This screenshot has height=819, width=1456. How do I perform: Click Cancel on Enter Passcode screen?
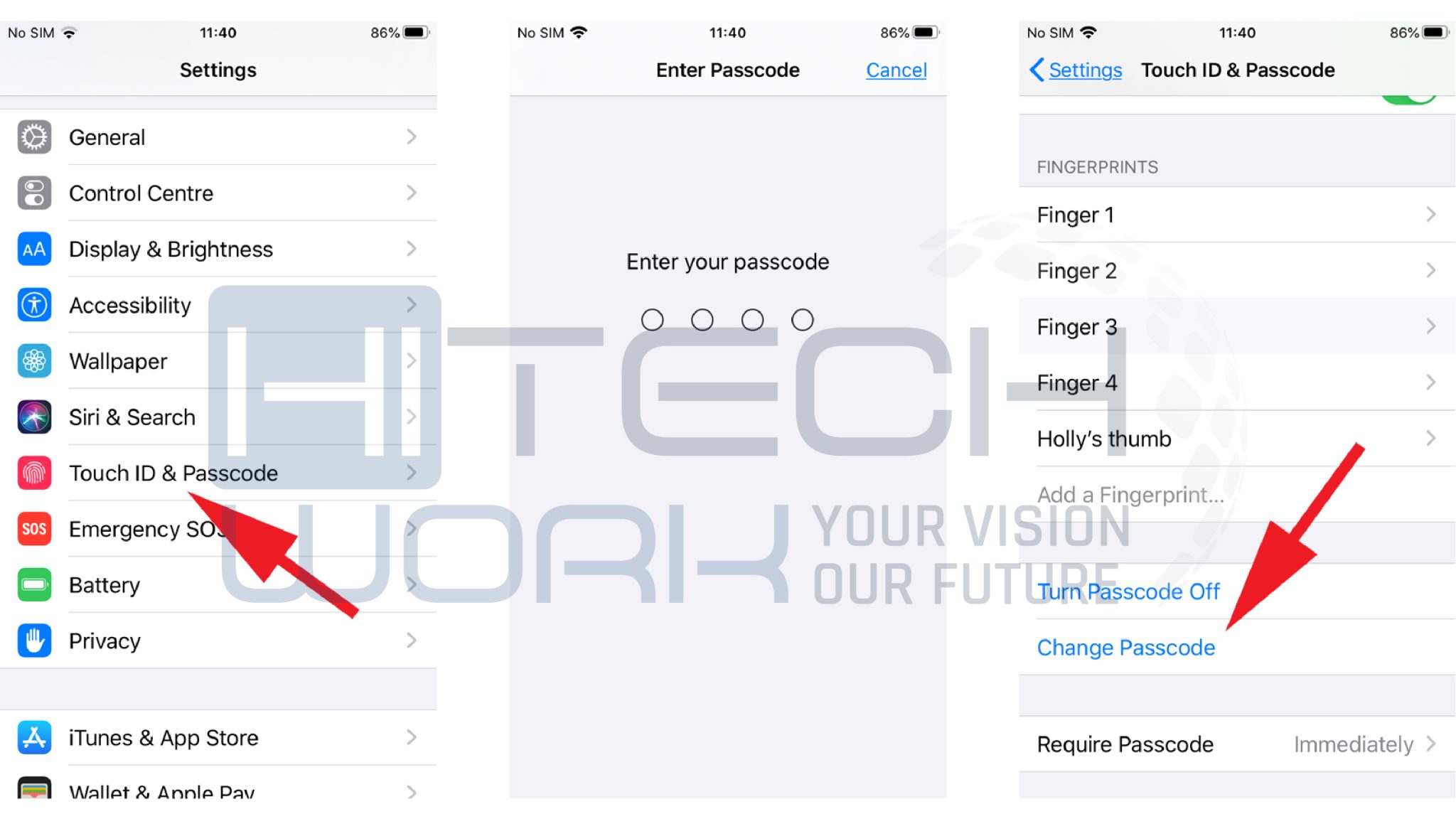coord(896,68)
